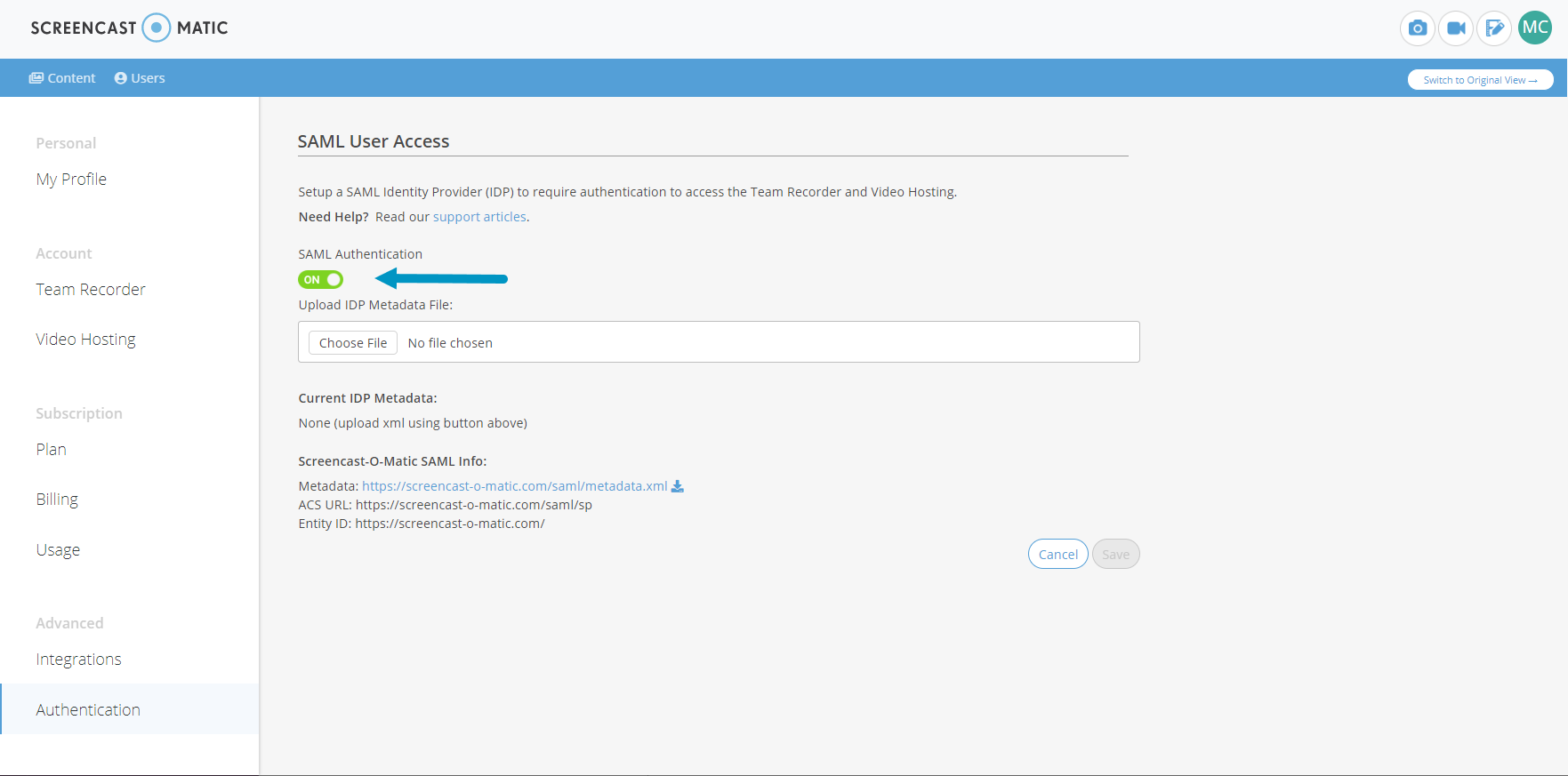
Task: Click the Screencast-O-Matic logo
Action: pyautogui.click(x=129, y=28)
